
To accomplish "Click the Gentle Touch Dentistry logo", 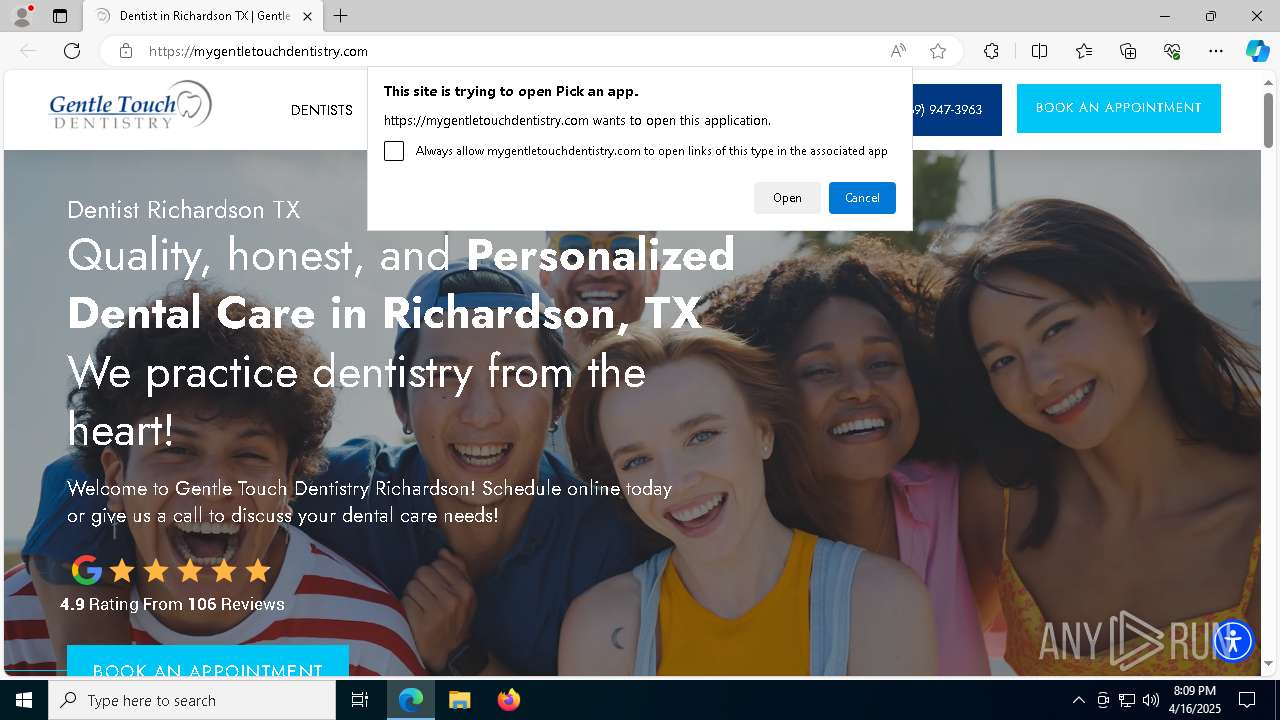I will click(x=131, y=106).
